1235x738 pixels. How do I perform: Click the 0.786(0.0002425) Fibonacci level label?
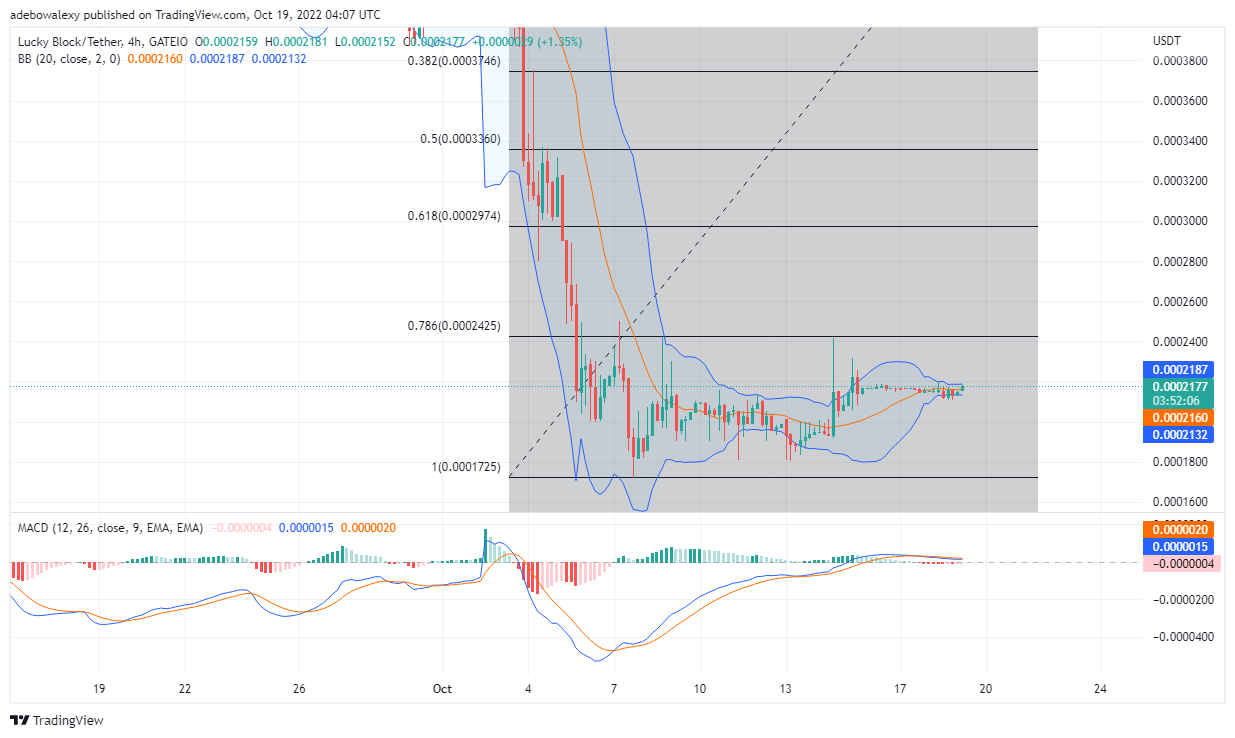[x=454, y=326]
